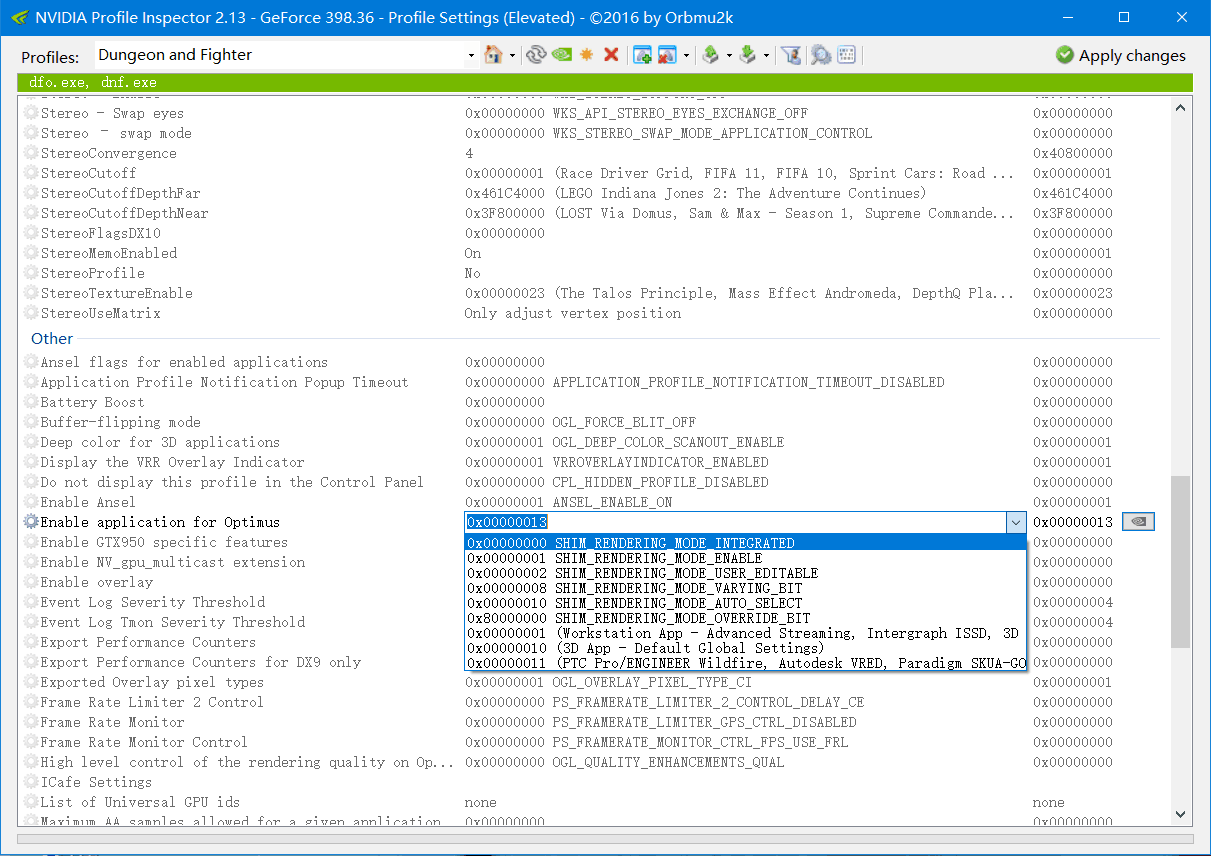Click gear icon beside StereoConvergence
Viewport: 1211px width, 856px height.
pos(31,153)
